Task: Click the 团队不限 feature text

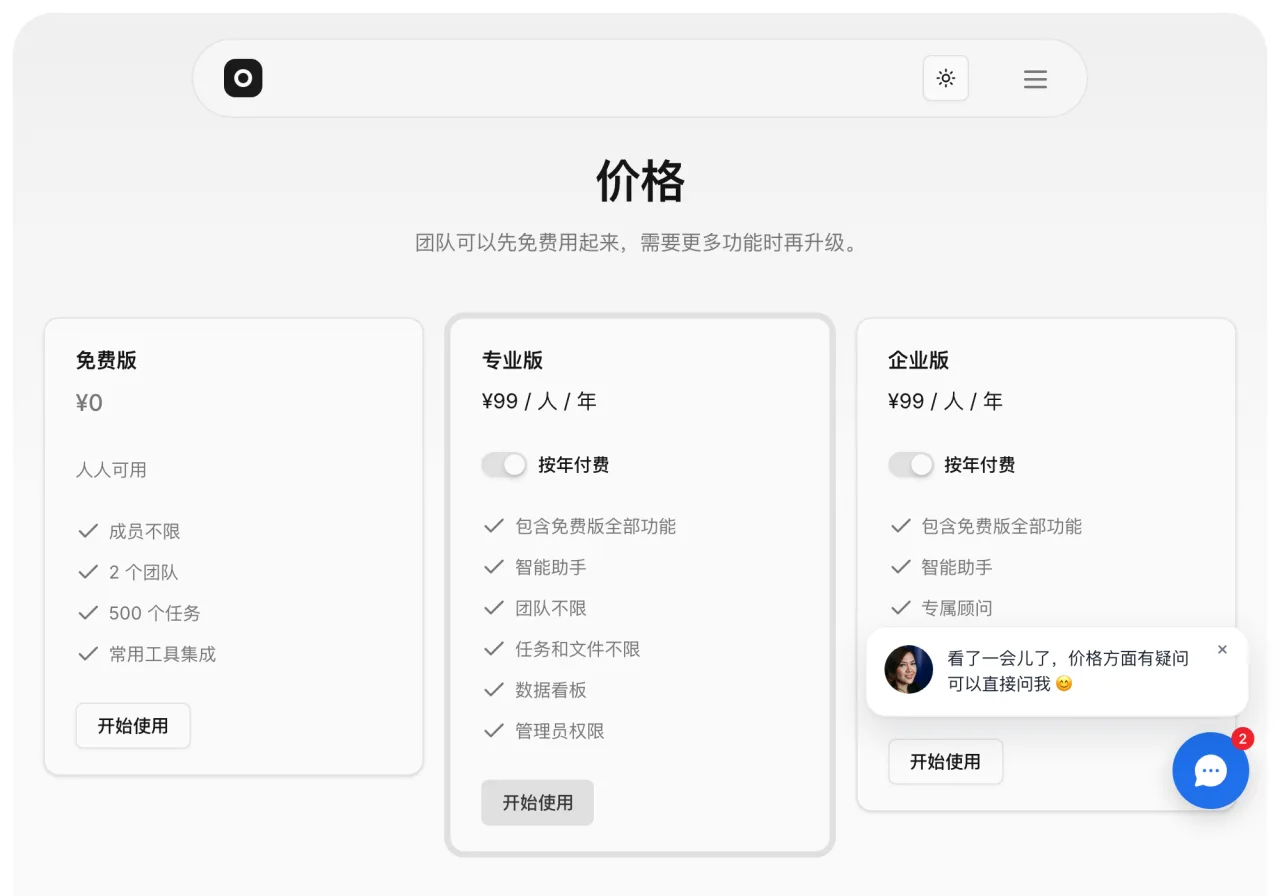Action: tap(551, 608)
